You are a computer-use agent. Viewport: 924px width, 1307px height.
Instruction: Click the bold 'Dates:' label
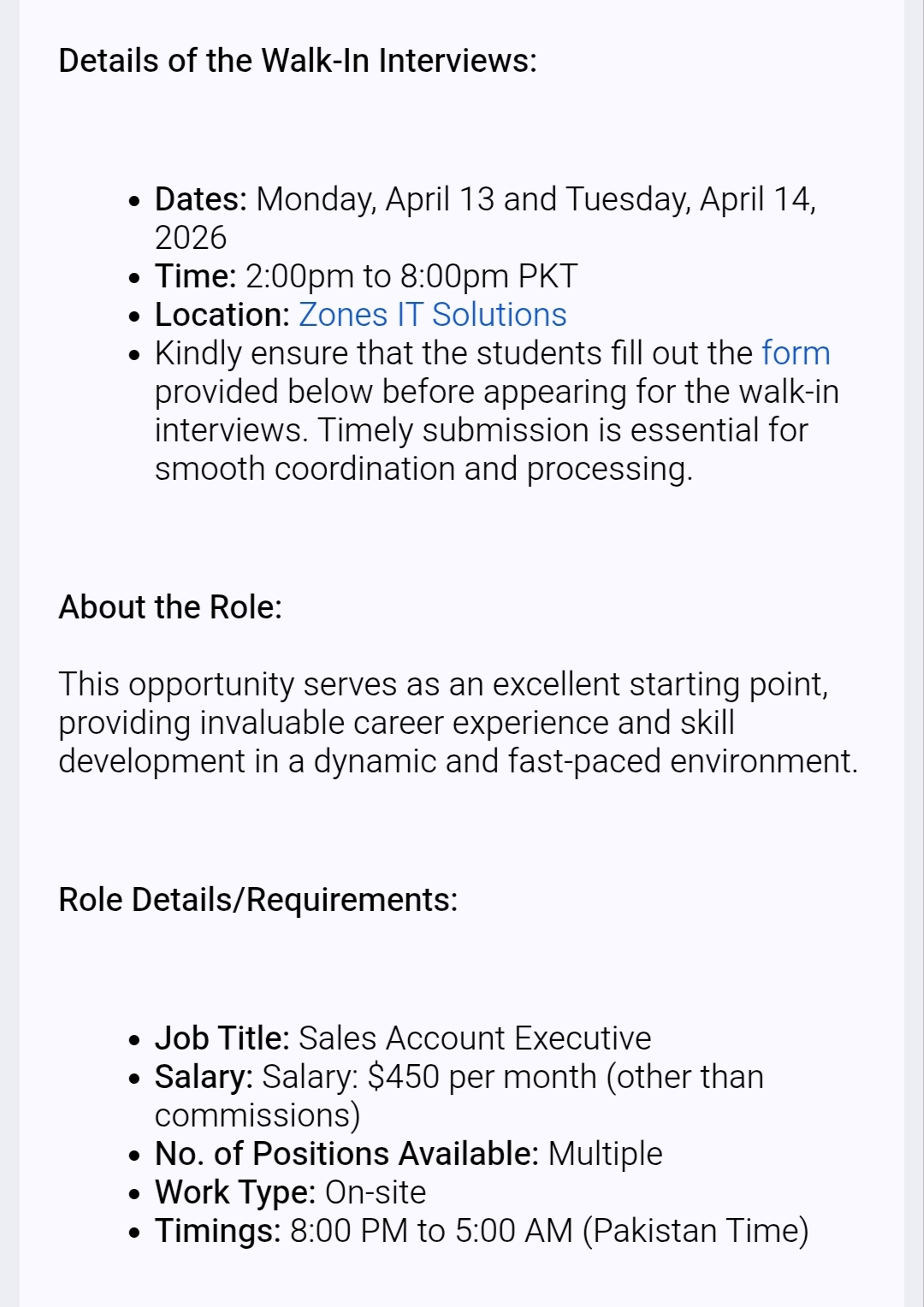200,199
